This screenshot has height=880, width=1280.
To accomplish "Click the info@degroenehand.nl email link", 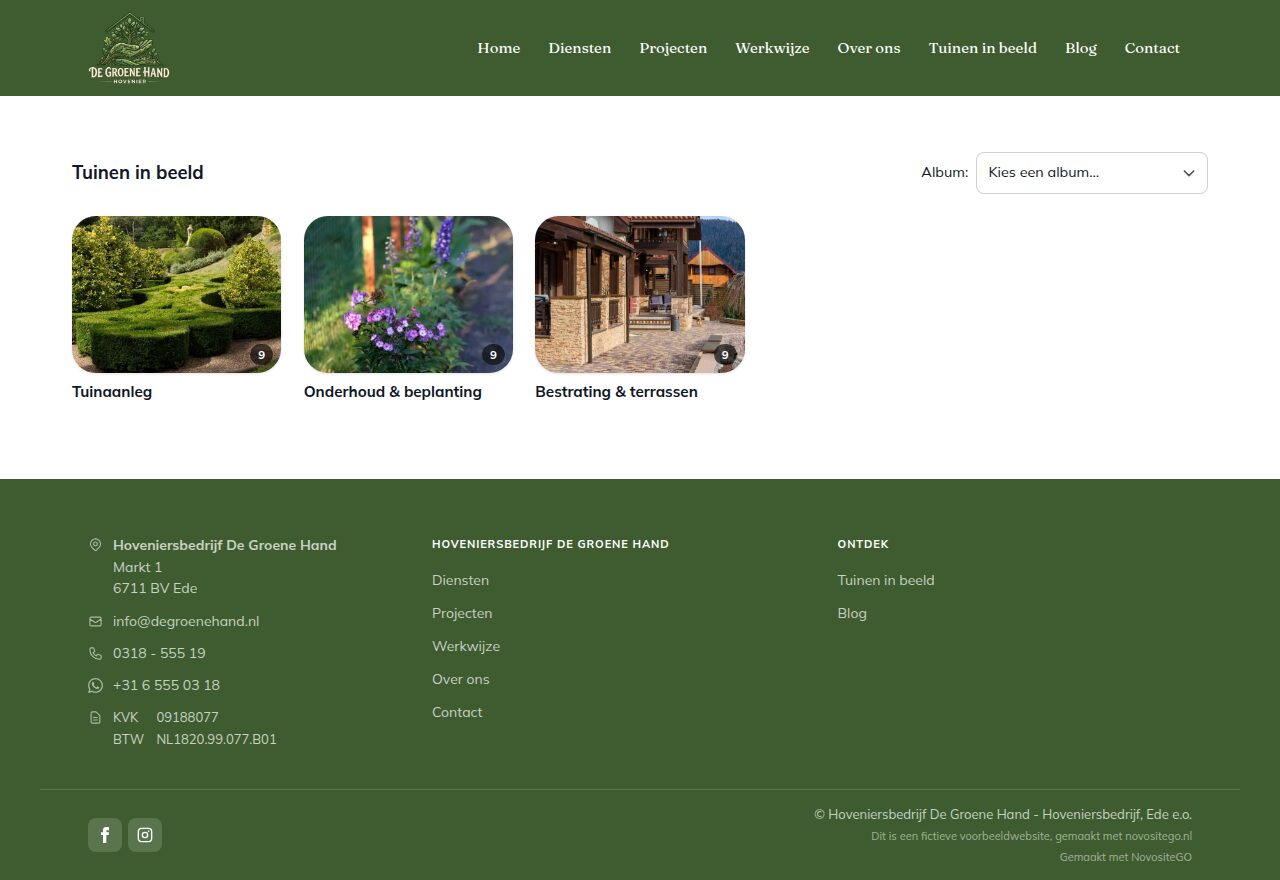I will click(186, 621).
